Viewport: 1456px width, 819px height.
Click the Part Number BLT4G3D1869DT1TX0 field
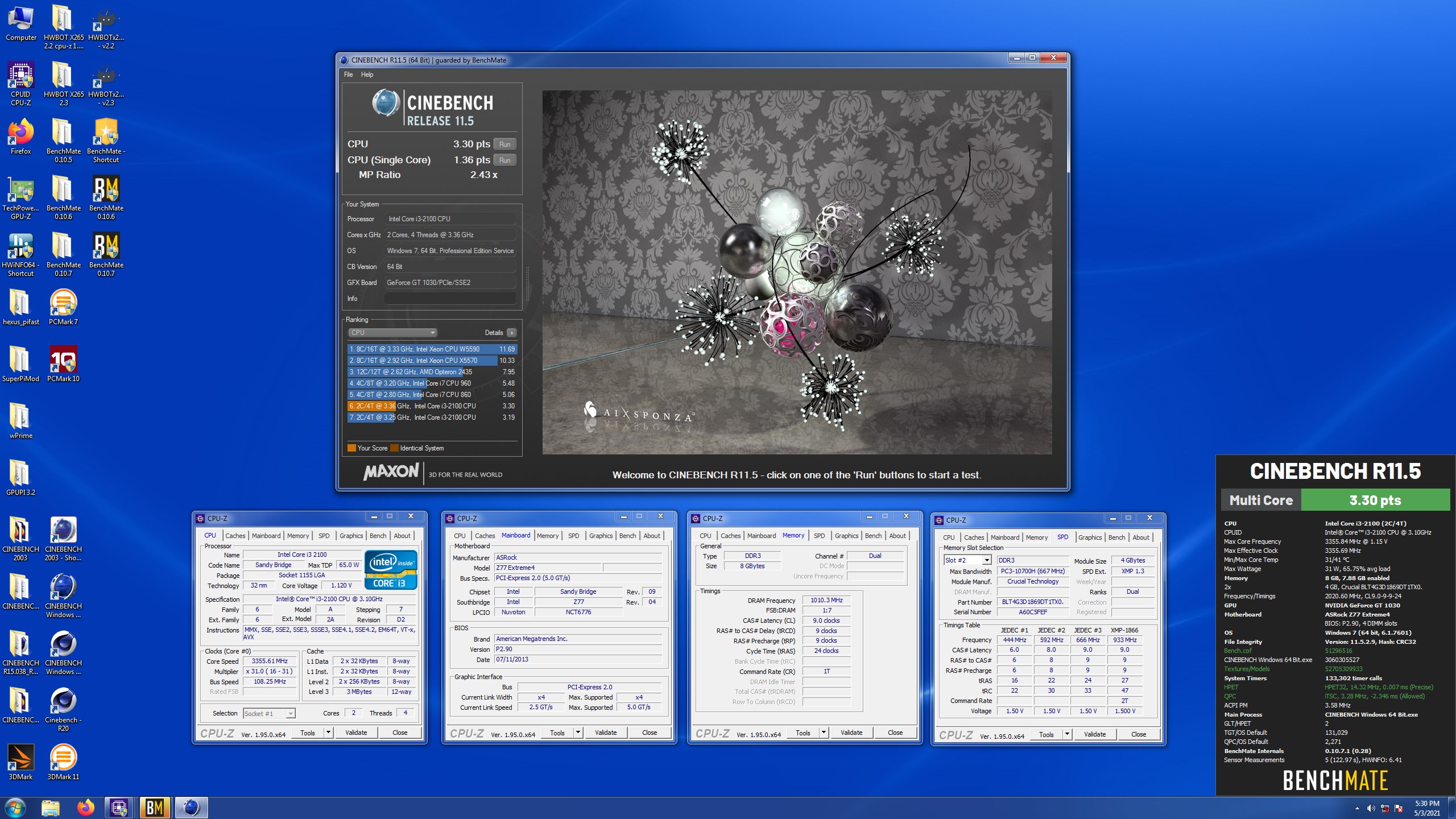pos(1032,602)
